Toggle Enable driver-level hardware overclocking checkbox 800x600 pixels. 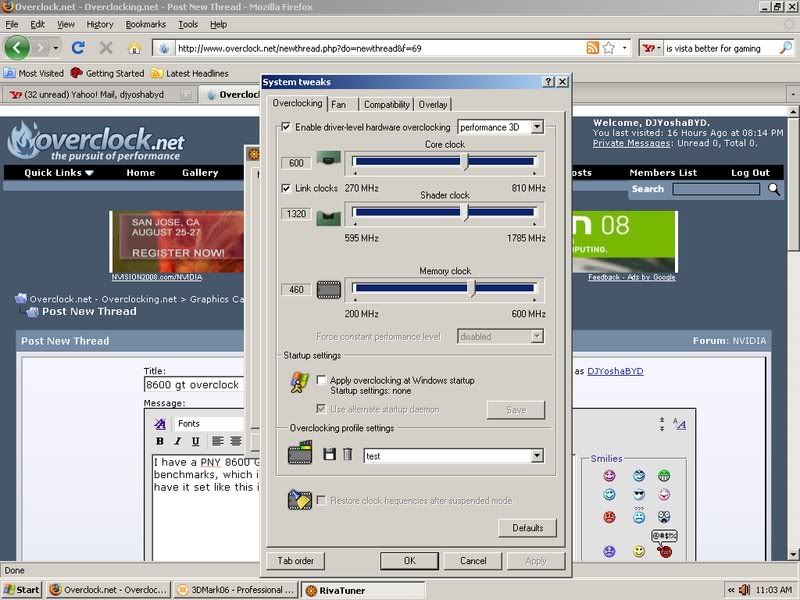point(287,127)
